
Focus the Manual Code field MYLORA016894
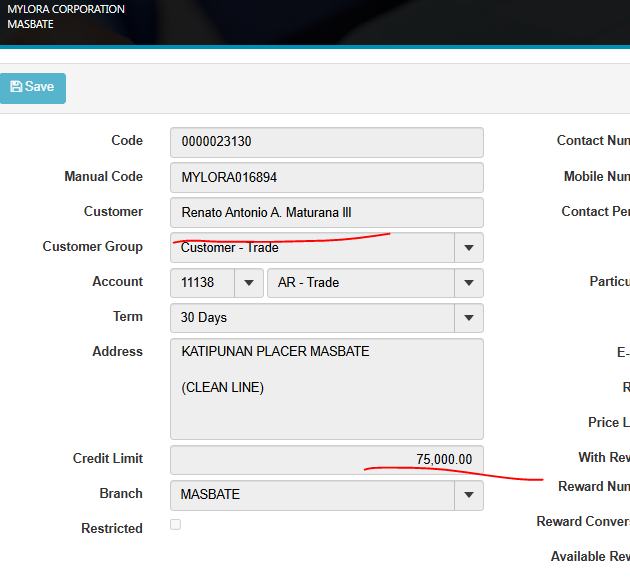point(326,177)
